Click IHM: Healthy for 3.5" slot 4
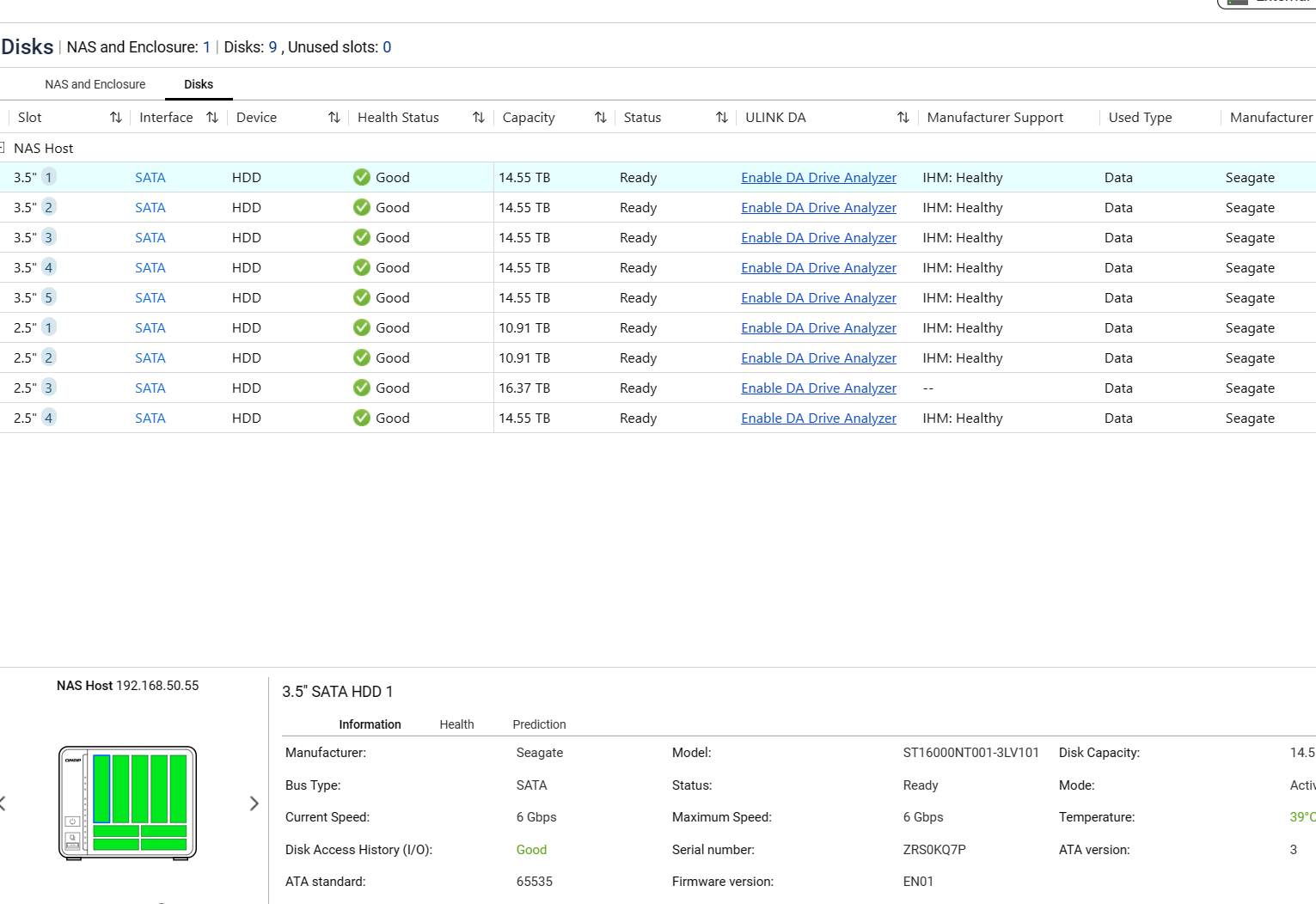Screen dimensions: 1316x904 point(963,268)
